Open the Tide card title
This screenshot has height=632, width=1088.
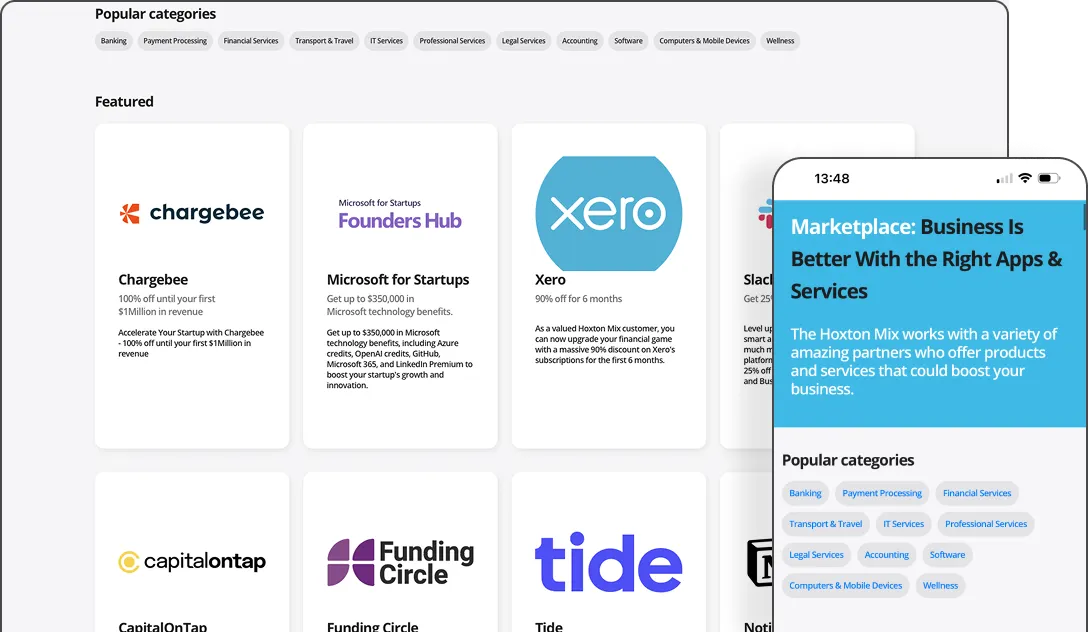tap(549, 626)
